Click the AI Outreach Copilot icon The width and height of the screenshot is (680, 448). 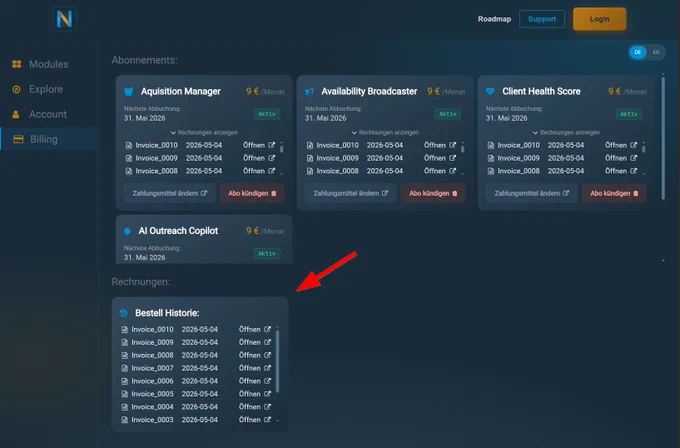128,231
